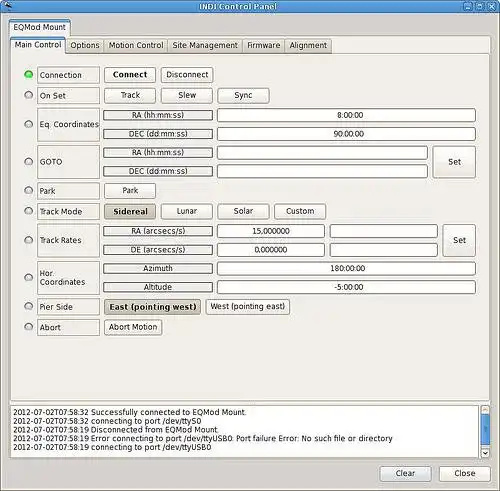Click the 'Port failure Error' log line
Image resolution: width=500 pixels, height=491 pixels.
pyautogui.click(x=203, y=438)
